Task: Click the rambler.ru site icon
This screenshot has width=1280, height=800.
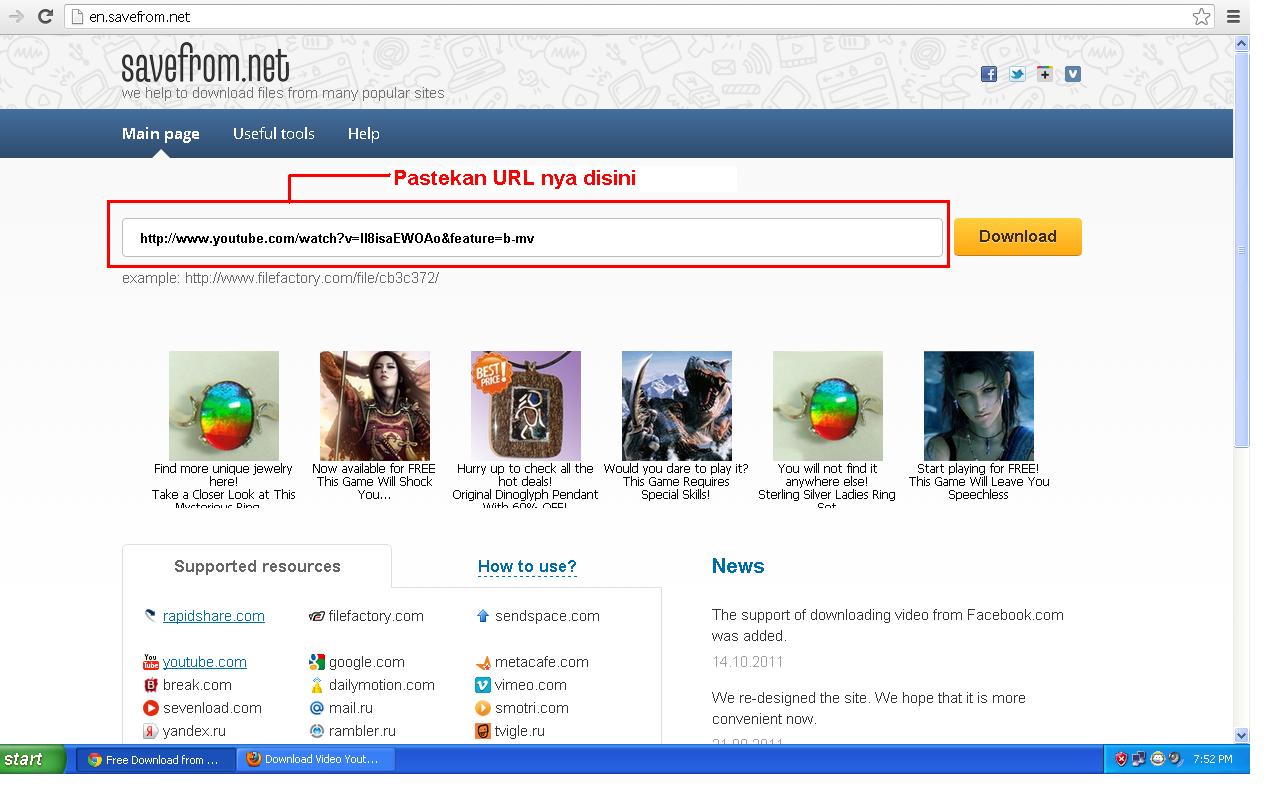Action: point(317,731)
